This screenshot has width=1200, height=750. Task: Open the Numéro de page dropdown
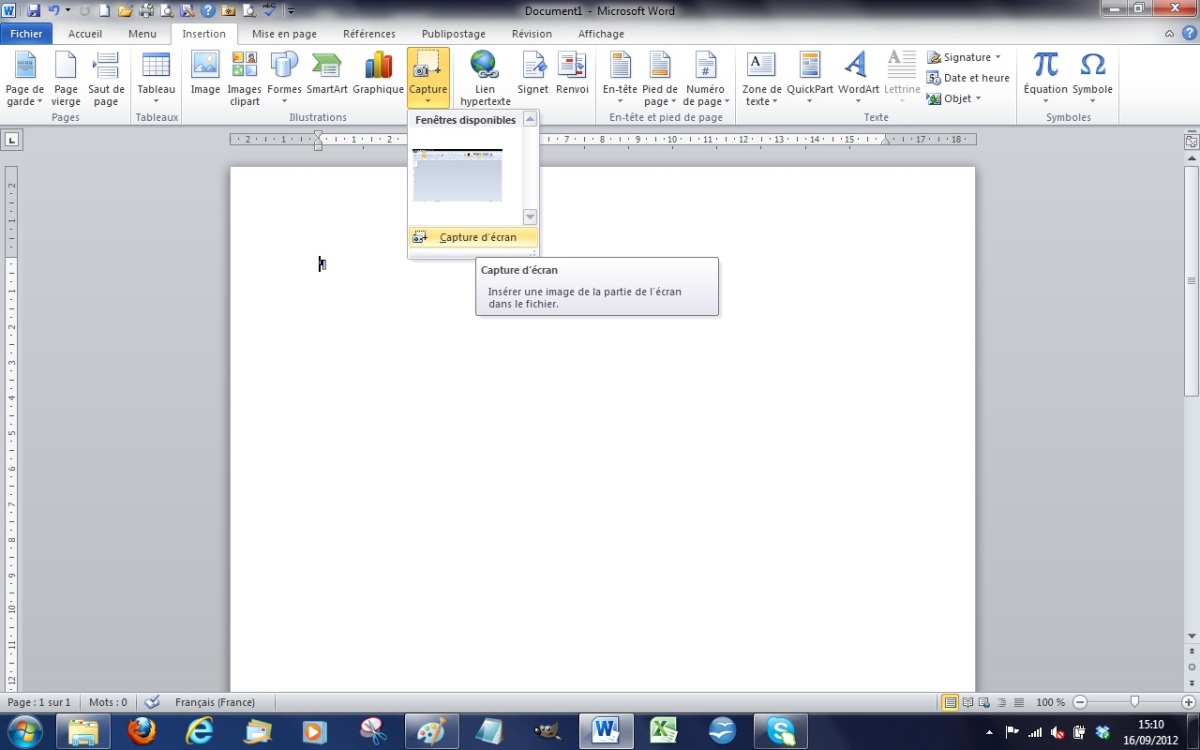click(x=706, y=79)
